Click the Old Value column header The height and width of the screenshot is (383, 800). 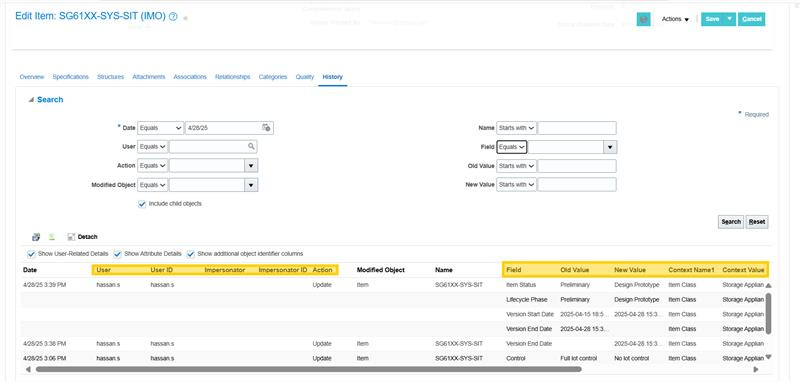[574, 270]
